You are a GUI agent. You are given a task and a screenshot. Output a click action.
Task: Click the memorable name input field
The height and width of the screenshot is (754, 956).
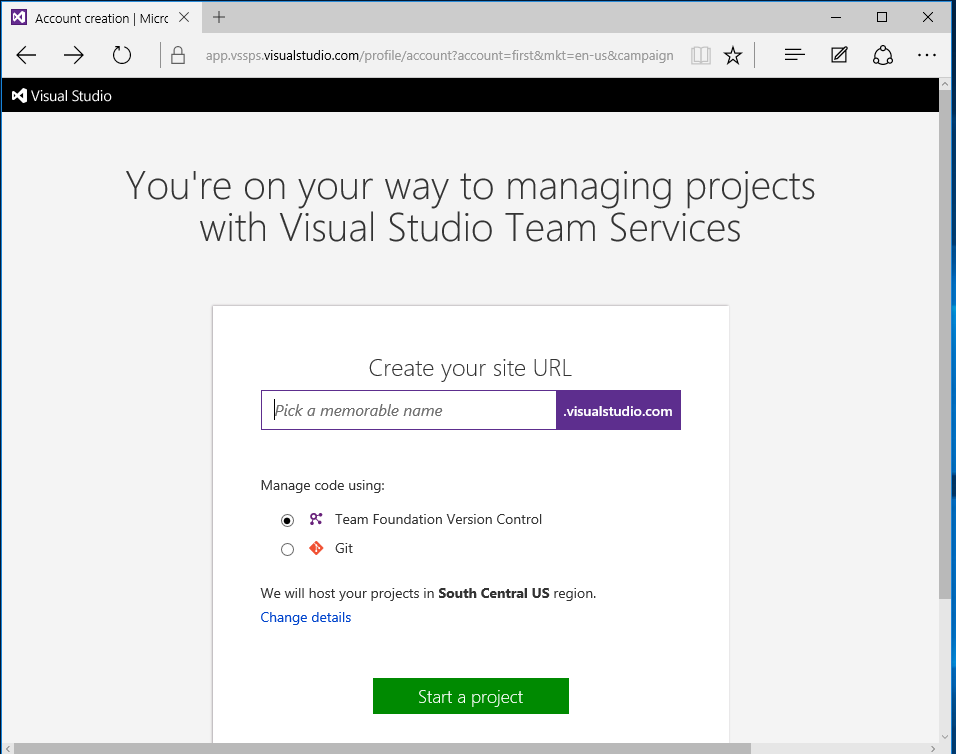tap(408, 410)
